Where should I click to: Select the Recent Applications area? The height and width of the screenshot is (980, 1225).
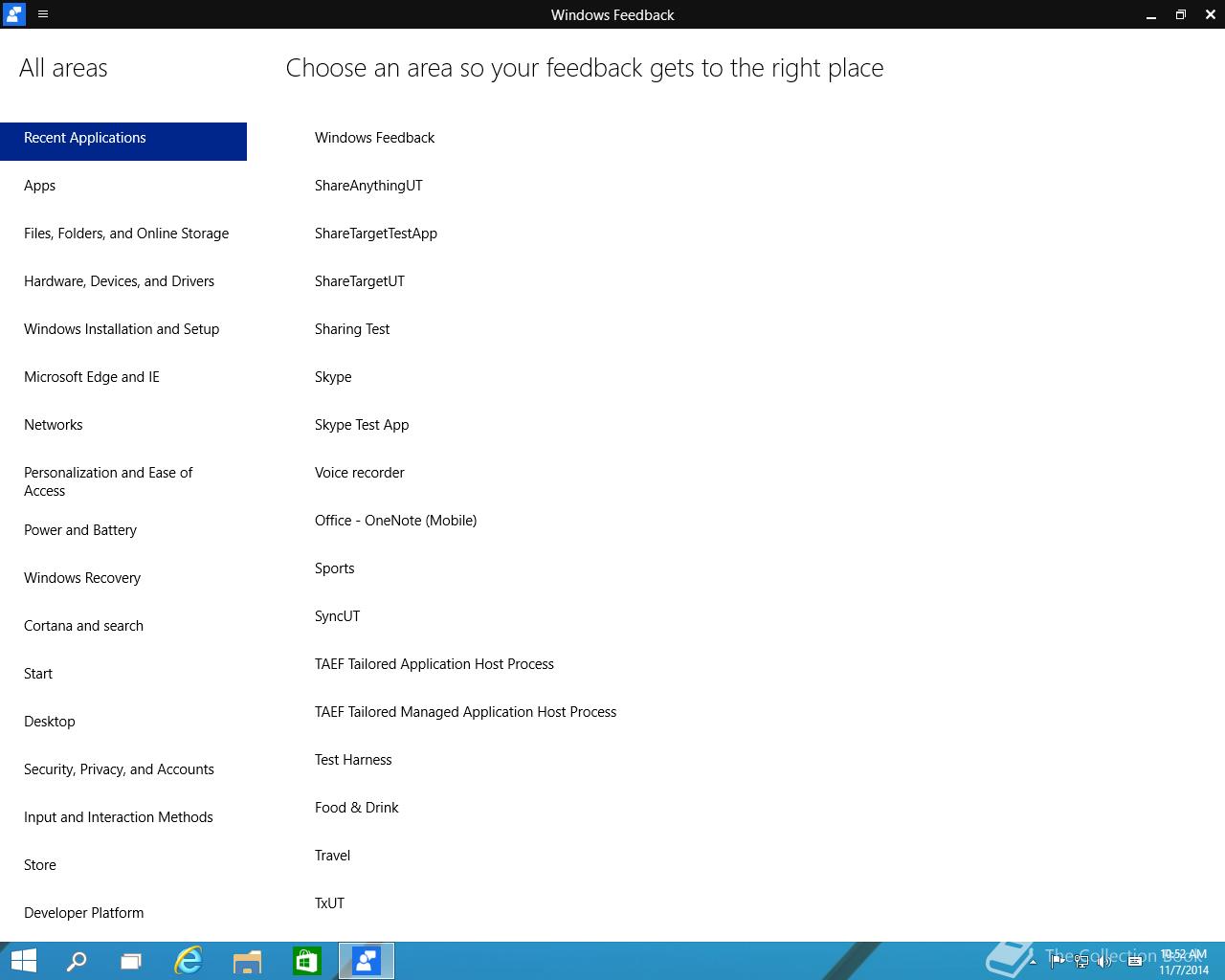[123, 141]
